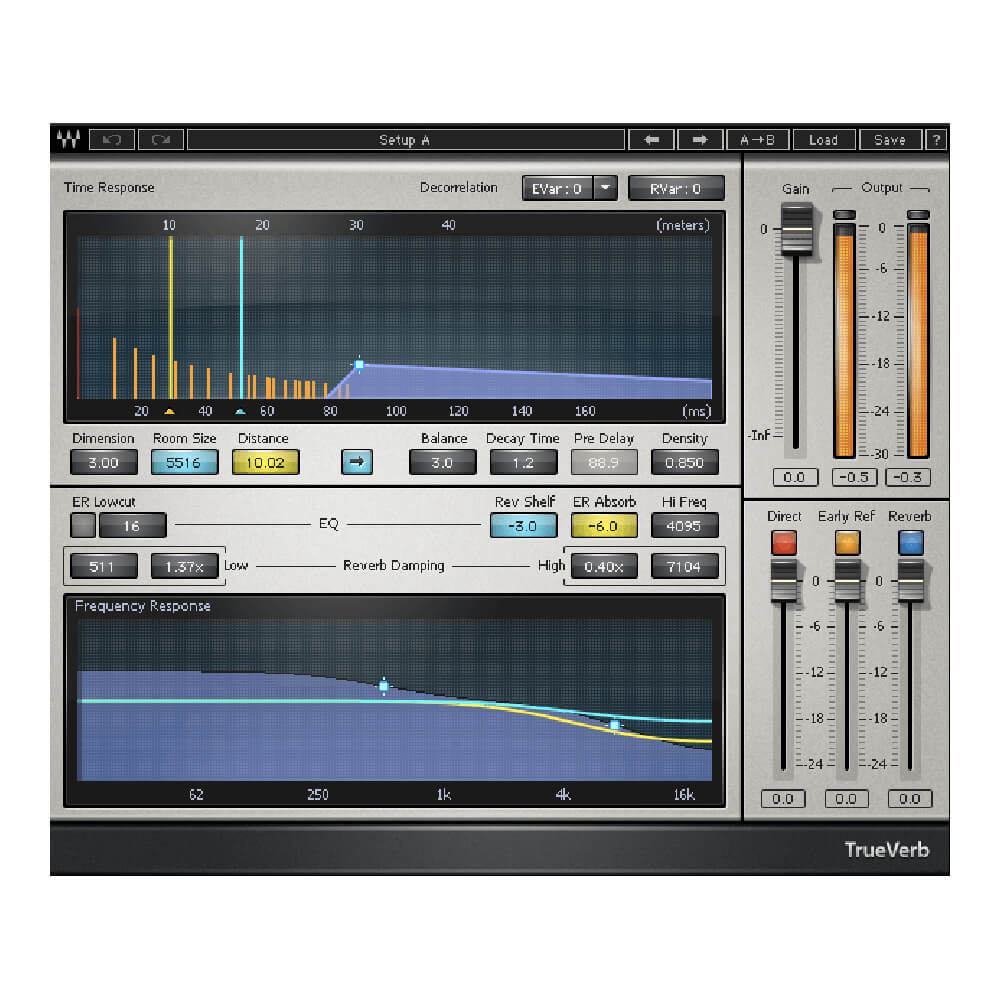Image resolution: width=1000 pixels, height=1000 pixels.
Task: Select the ER Absorb value -6.0
Action: [x=603, y=526]
